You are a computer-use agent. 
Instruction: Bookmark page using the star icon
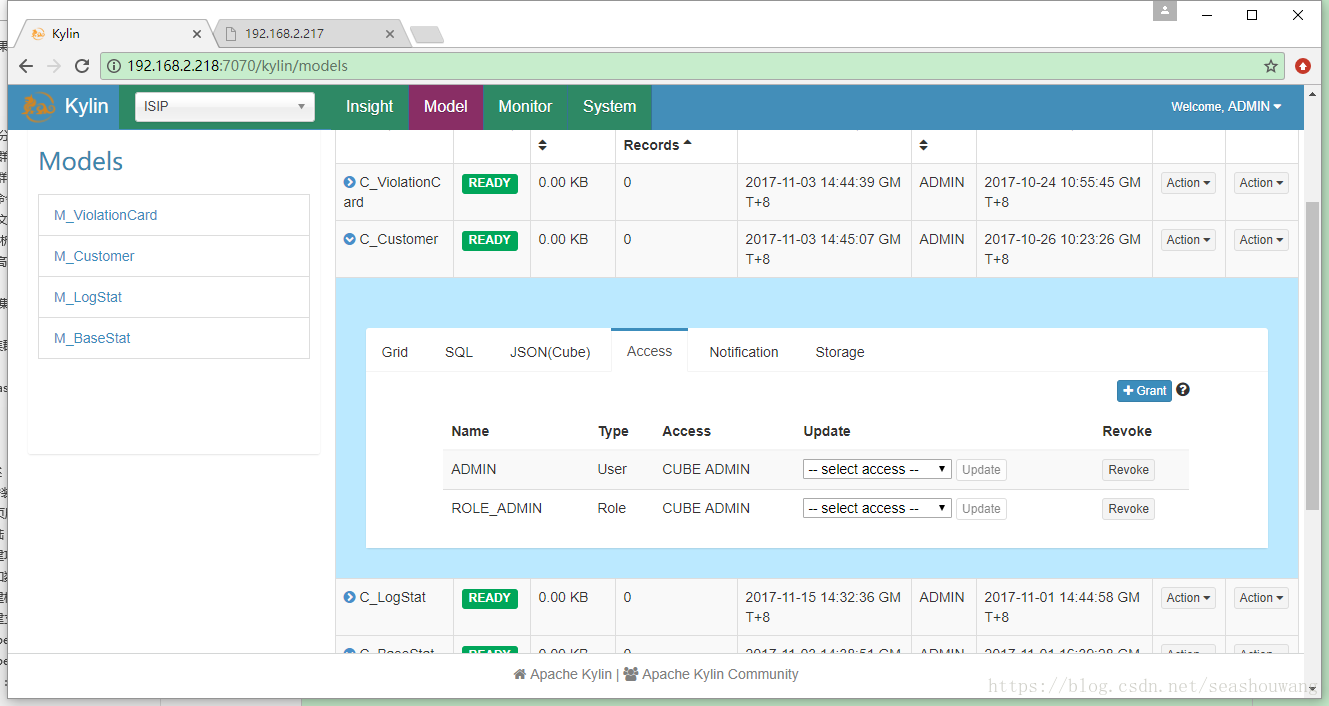click(1271, 66)
